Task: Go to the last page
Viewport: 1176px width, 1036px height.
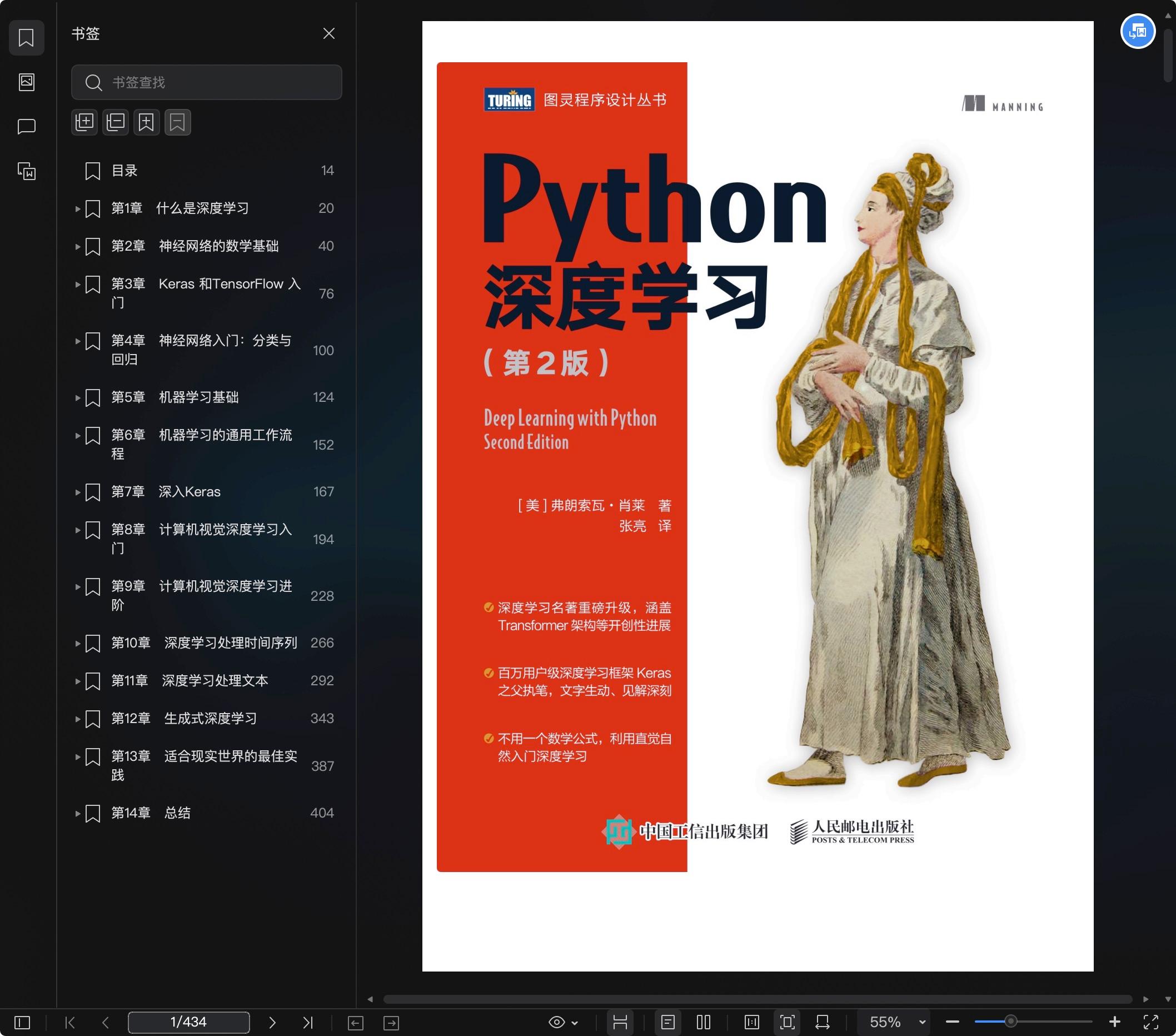Action: 308,1022
